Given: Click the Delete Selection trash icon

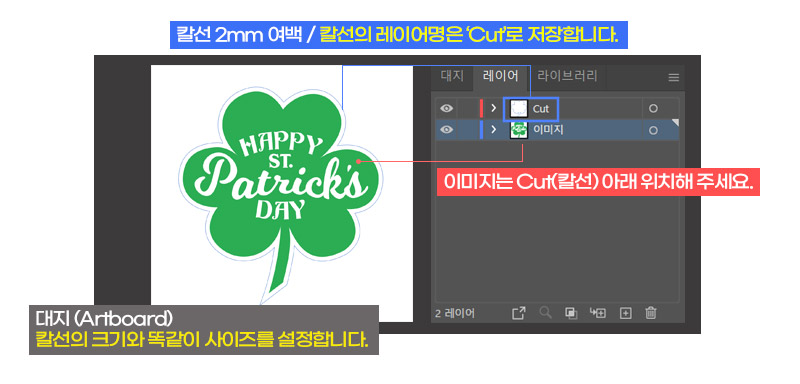Looking at the screenshot, I should click(x=651, y=313).
